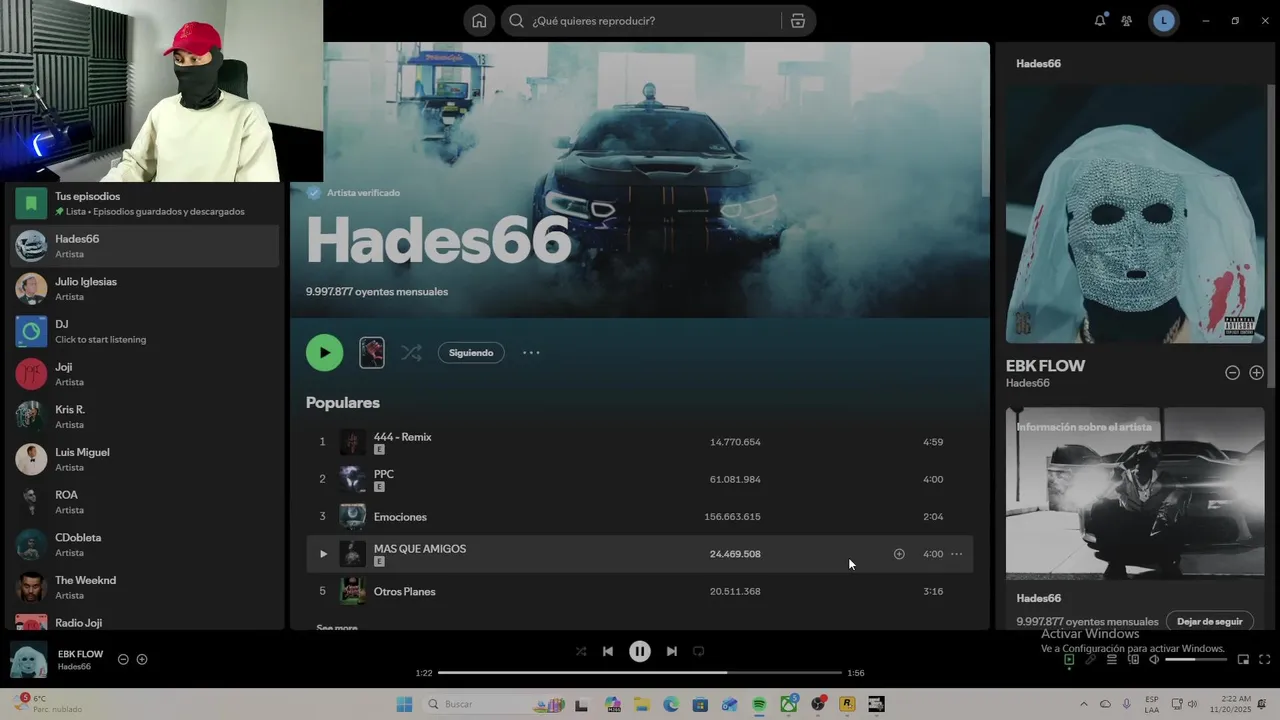Open the mini player icon

pyautogui.click(x=1243, y=660)
